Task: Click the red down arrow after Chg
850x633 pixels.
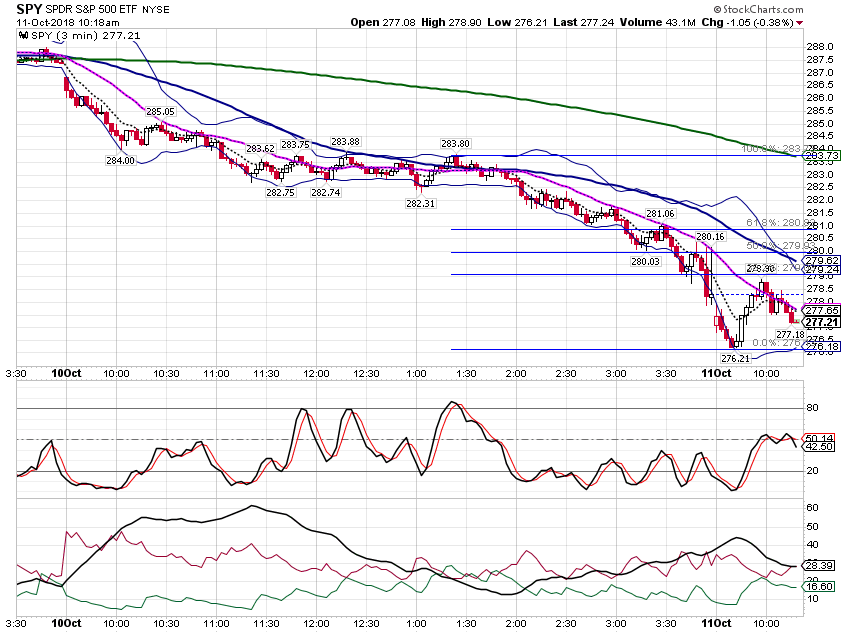Action: (800, 23)
